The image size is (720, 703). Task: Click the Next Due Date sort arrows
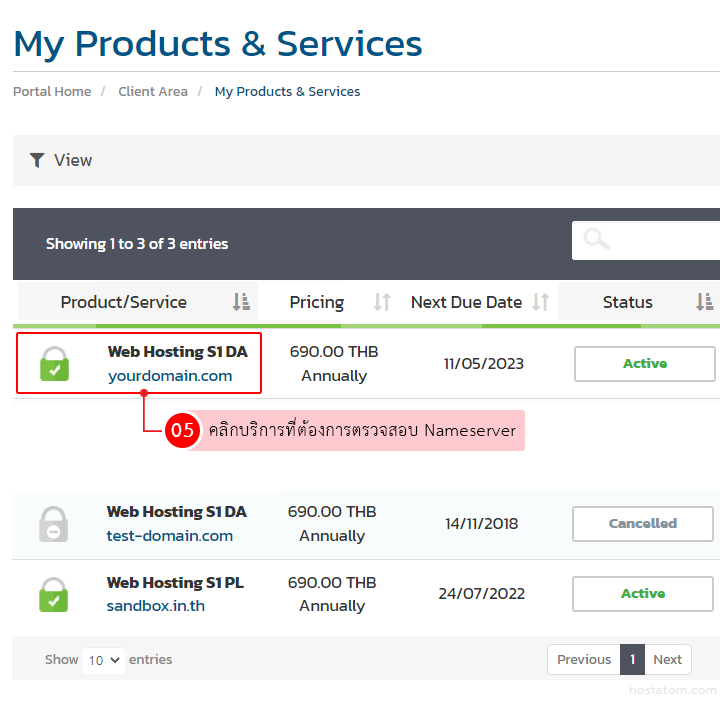click(x=541, y=302)
